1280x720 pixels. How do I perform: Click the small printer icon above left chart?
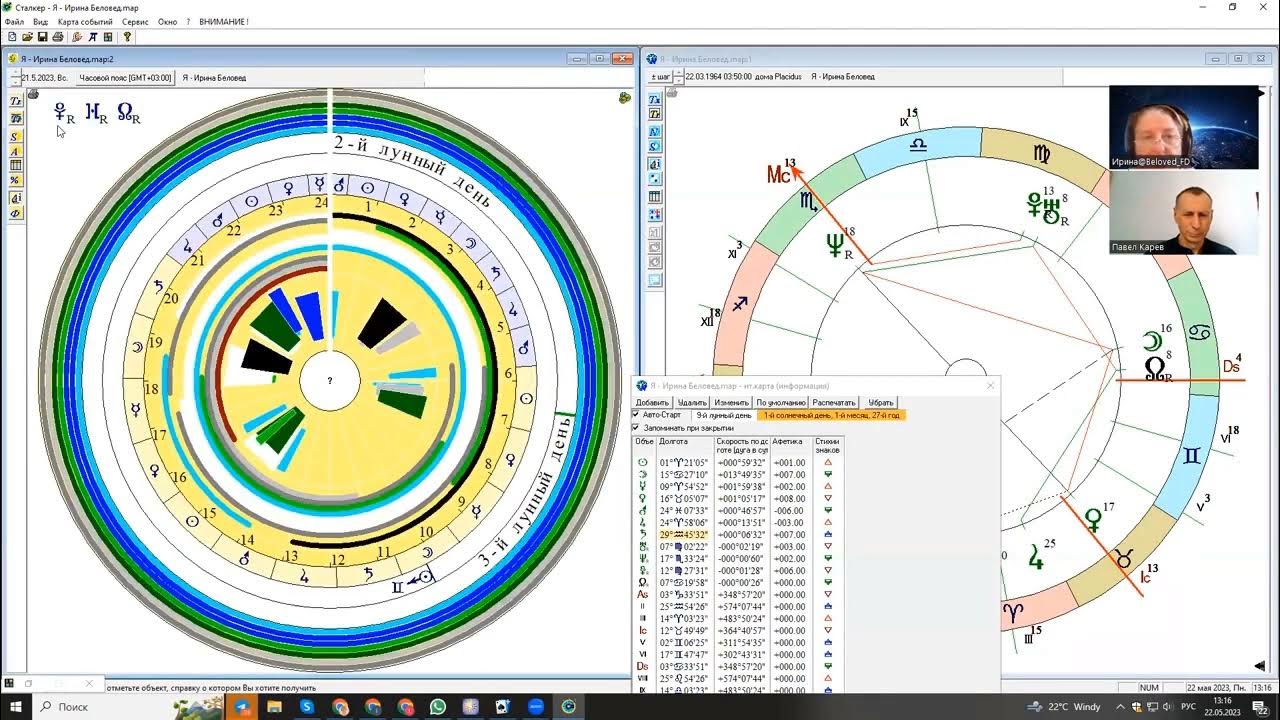[x=33, y=94]
